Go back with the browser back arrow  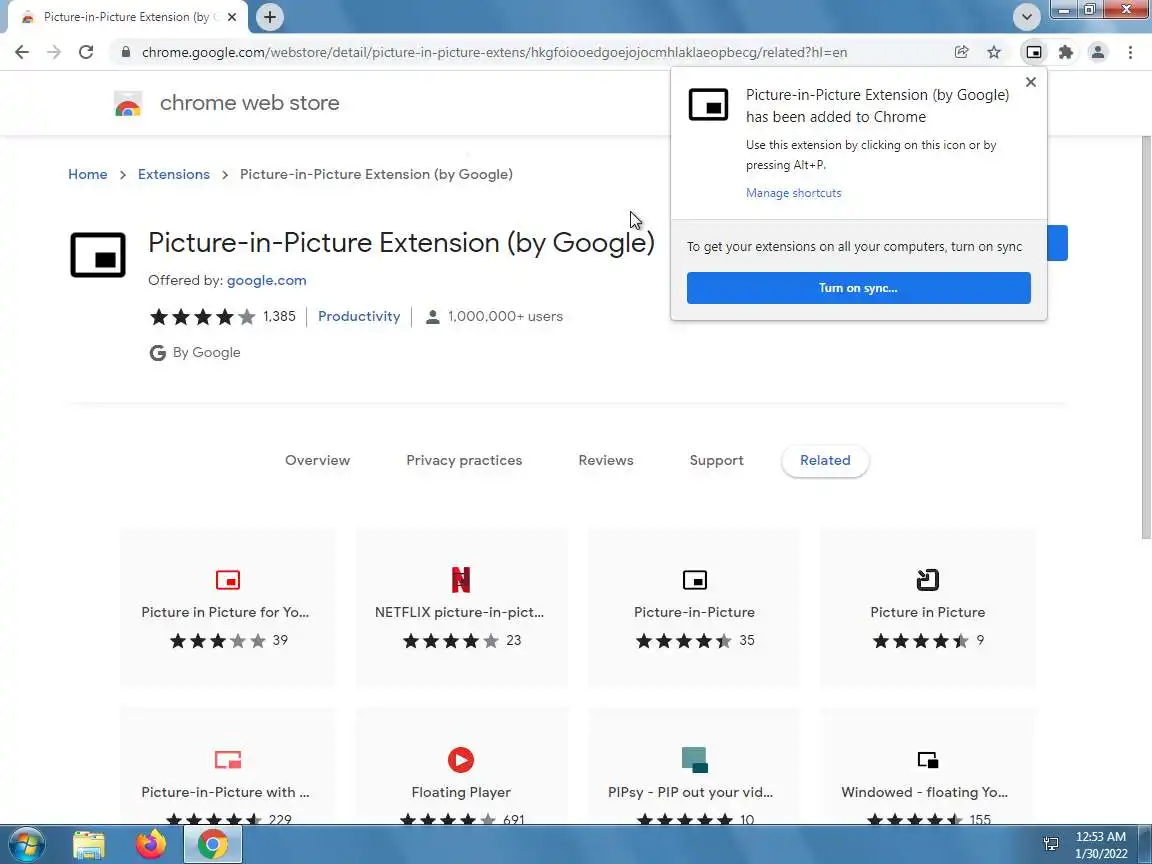(22, 52)
